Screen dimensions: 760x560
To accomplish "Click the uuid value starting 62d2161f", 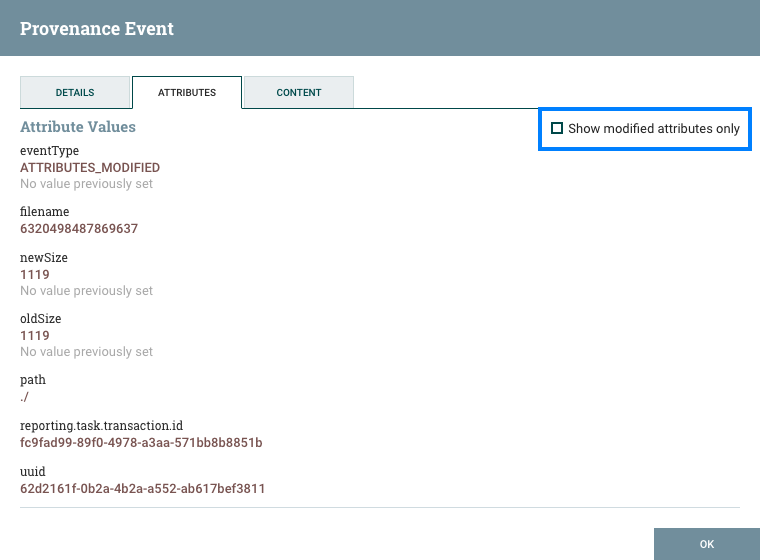I will pos(142,489).
